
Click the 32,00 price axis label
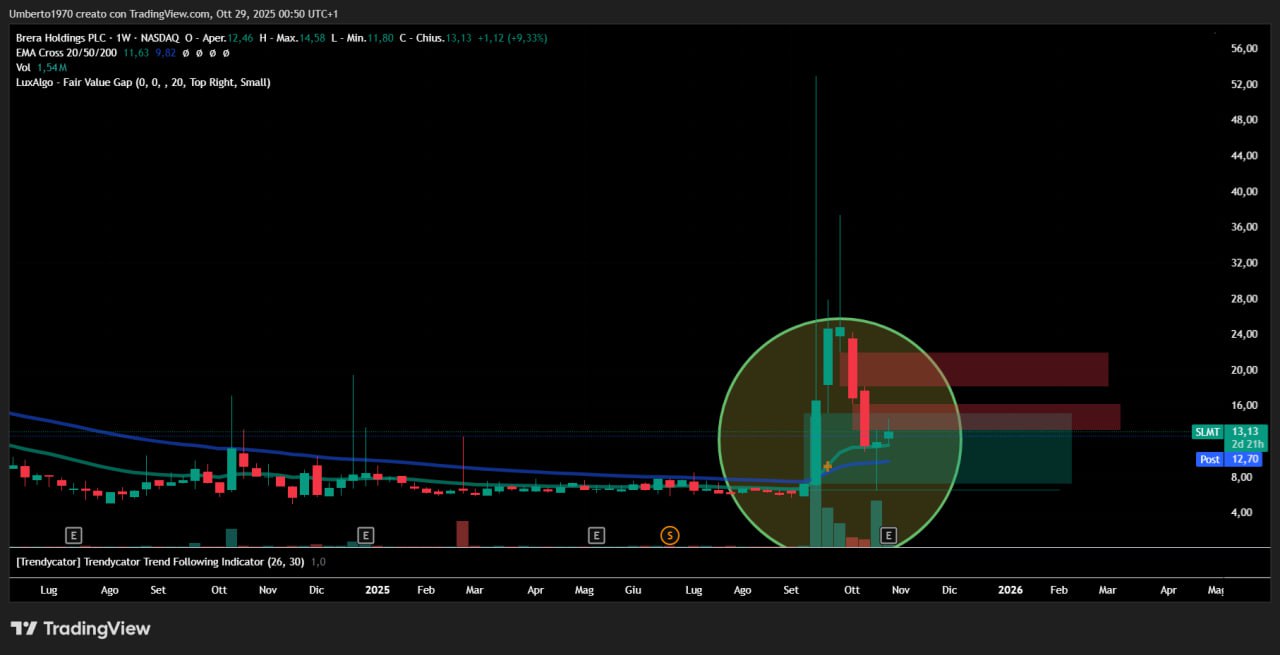coord(1244,263)
